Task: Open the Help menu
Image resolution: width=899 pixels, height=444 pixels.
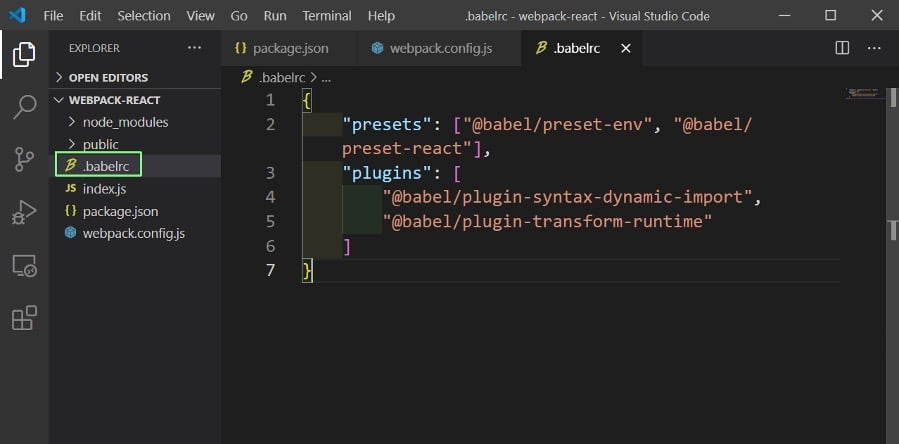Action: point(381,16)
